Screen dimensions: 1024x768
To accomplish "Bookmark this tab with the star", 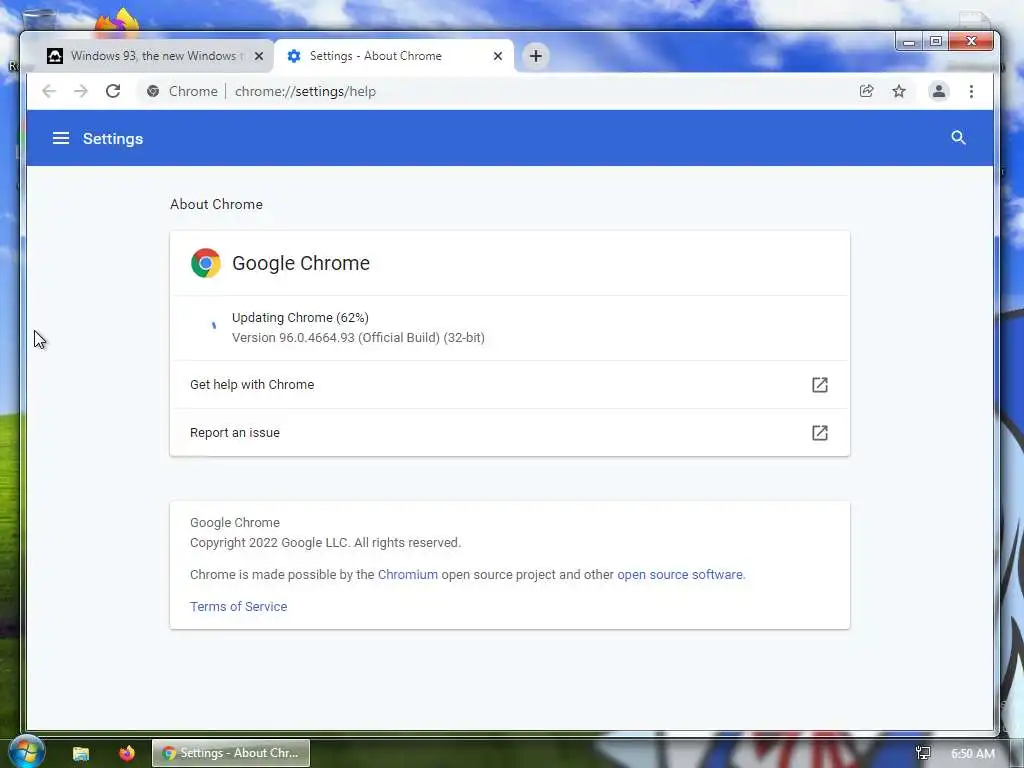I will 899,91.
